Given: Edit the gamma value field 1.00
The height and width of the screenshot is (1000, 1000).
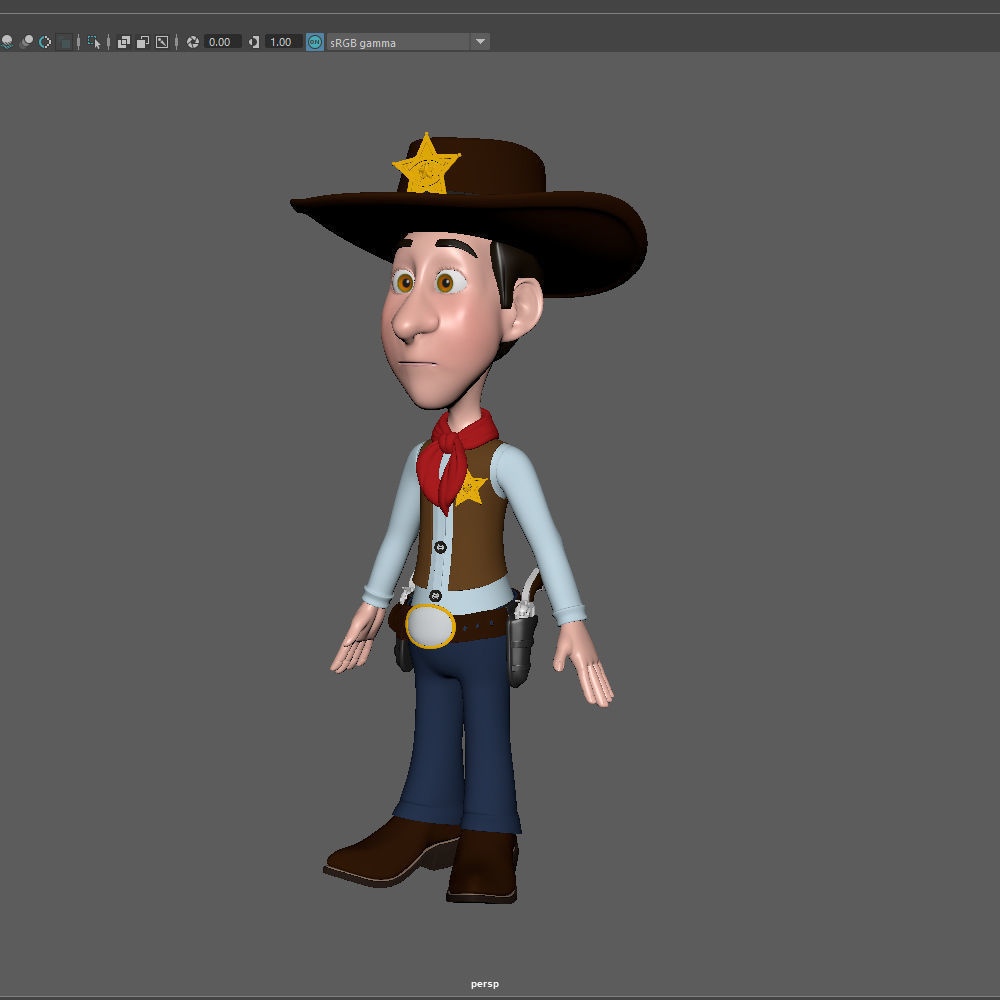Looking at the screenshot, I should [x=283, y=42].
